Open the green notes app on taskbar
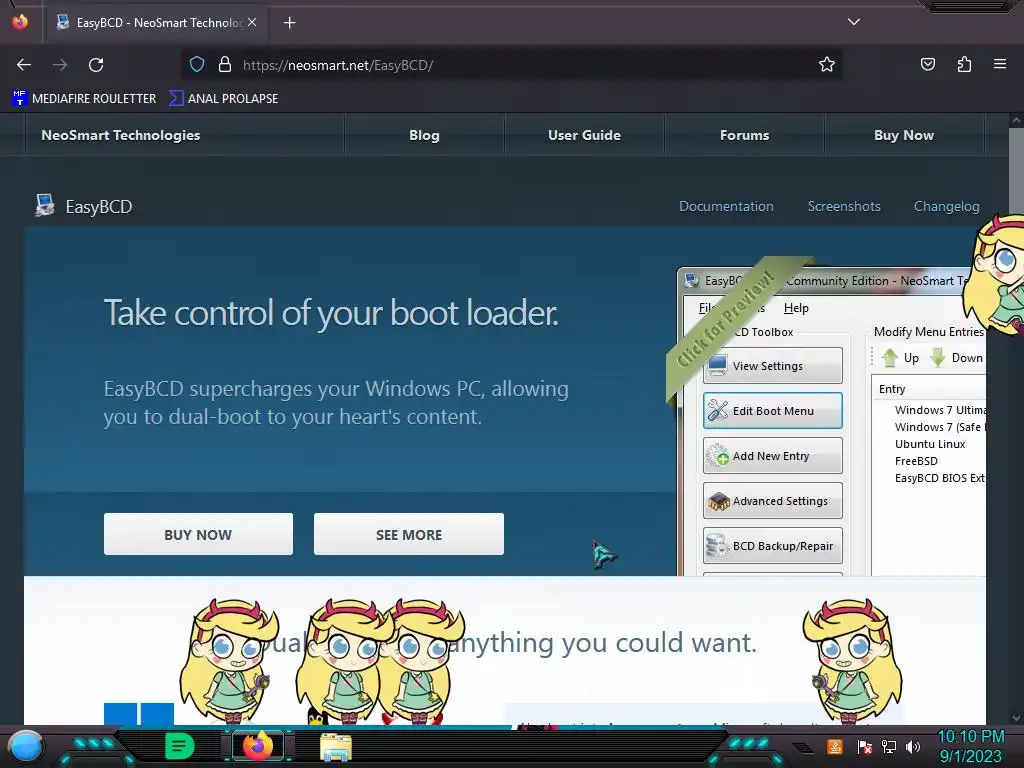Viewport: 1024px width, 768px height. coord(179,746)
